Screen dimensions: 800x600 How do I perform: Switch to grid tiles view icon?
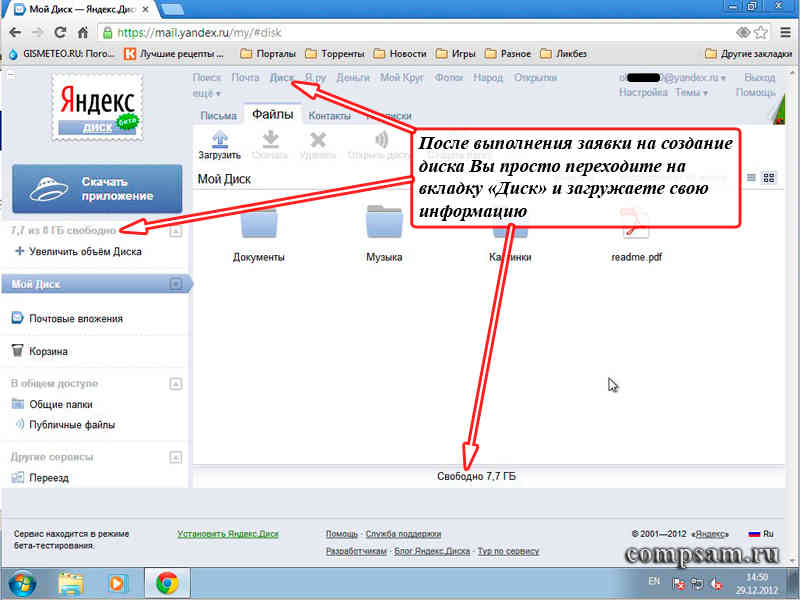(768, 178)
